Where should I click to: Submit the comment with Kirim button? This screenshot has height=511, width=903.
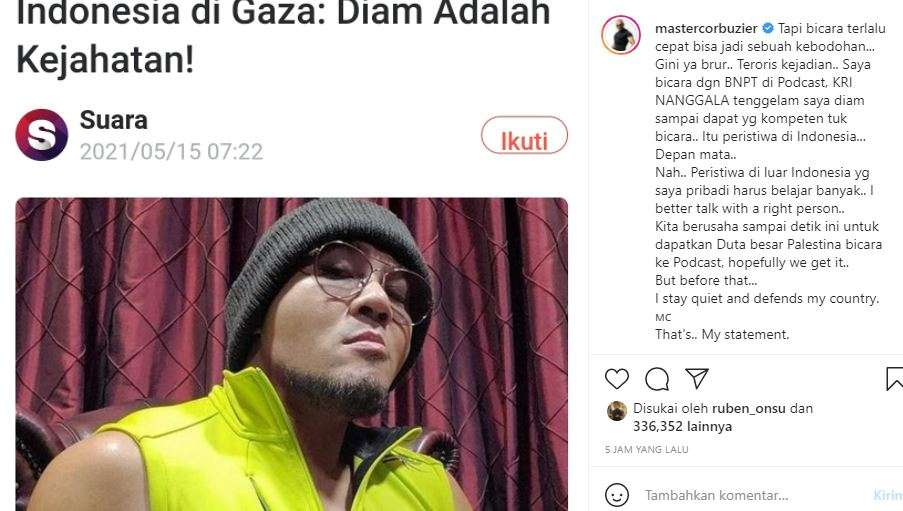pyautogui.click(x=888, y=495)
